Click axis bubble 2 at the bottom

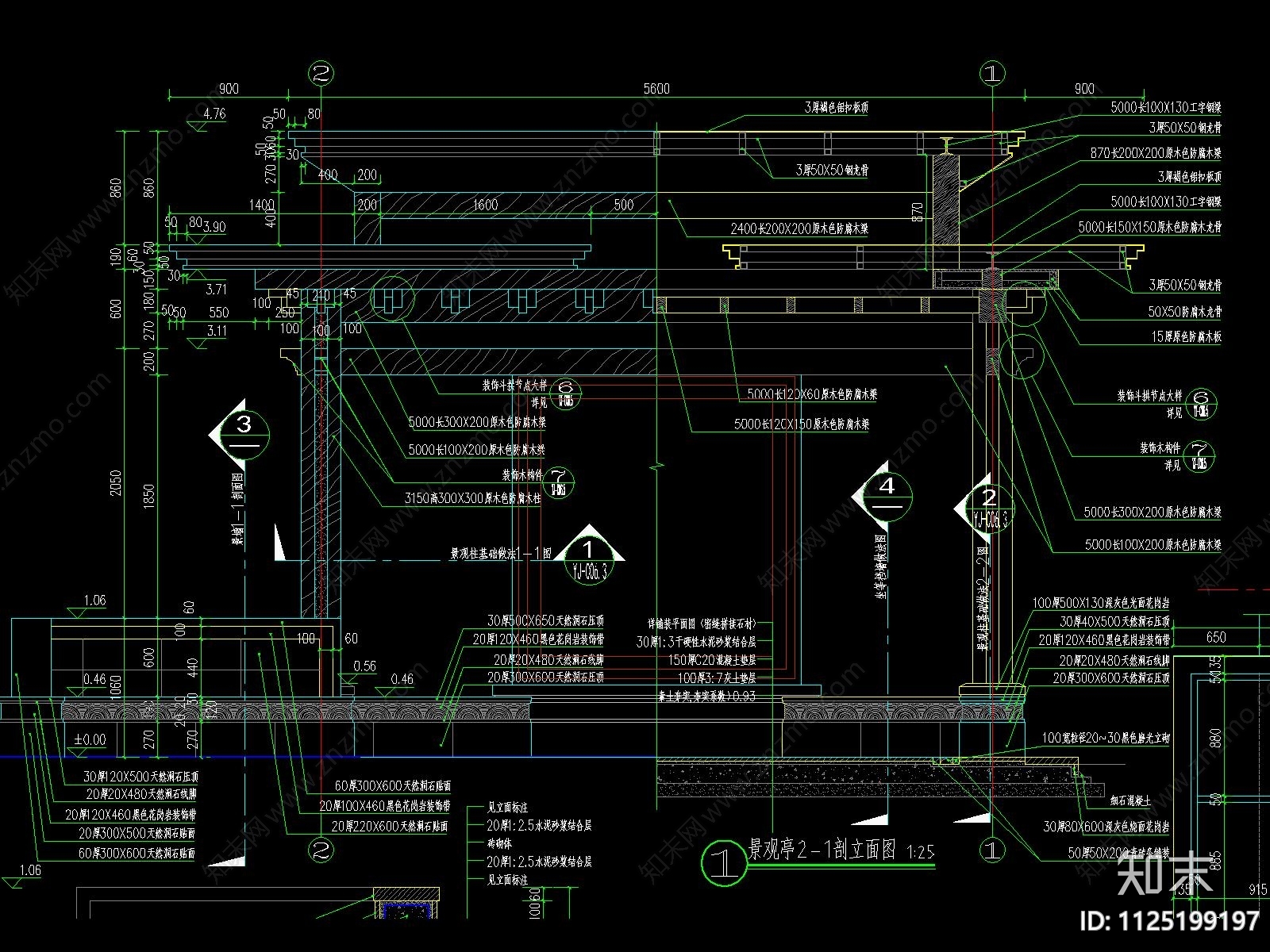pos(321,850)
